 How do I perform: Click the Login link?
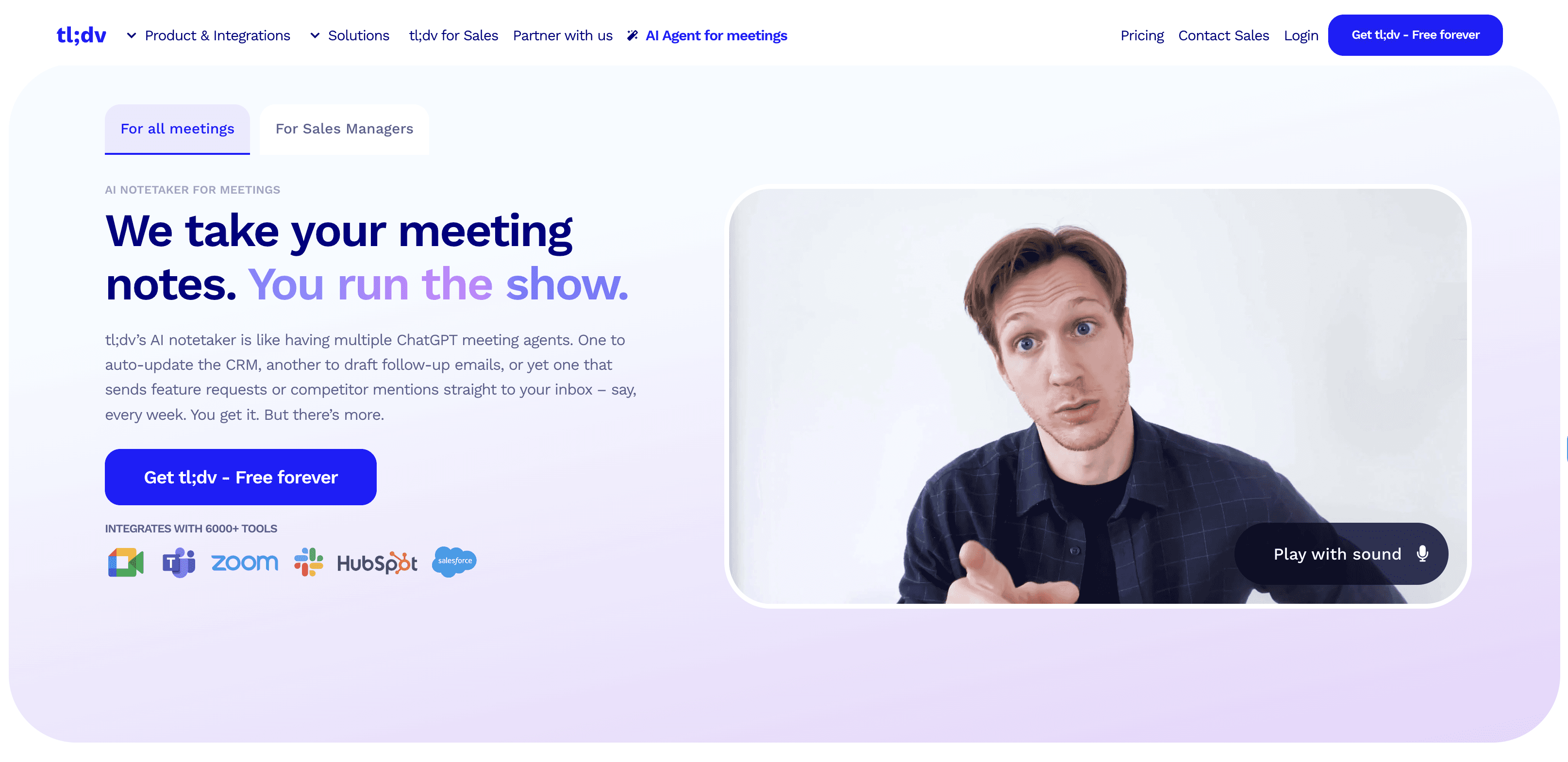click(x=1301, y=35)
